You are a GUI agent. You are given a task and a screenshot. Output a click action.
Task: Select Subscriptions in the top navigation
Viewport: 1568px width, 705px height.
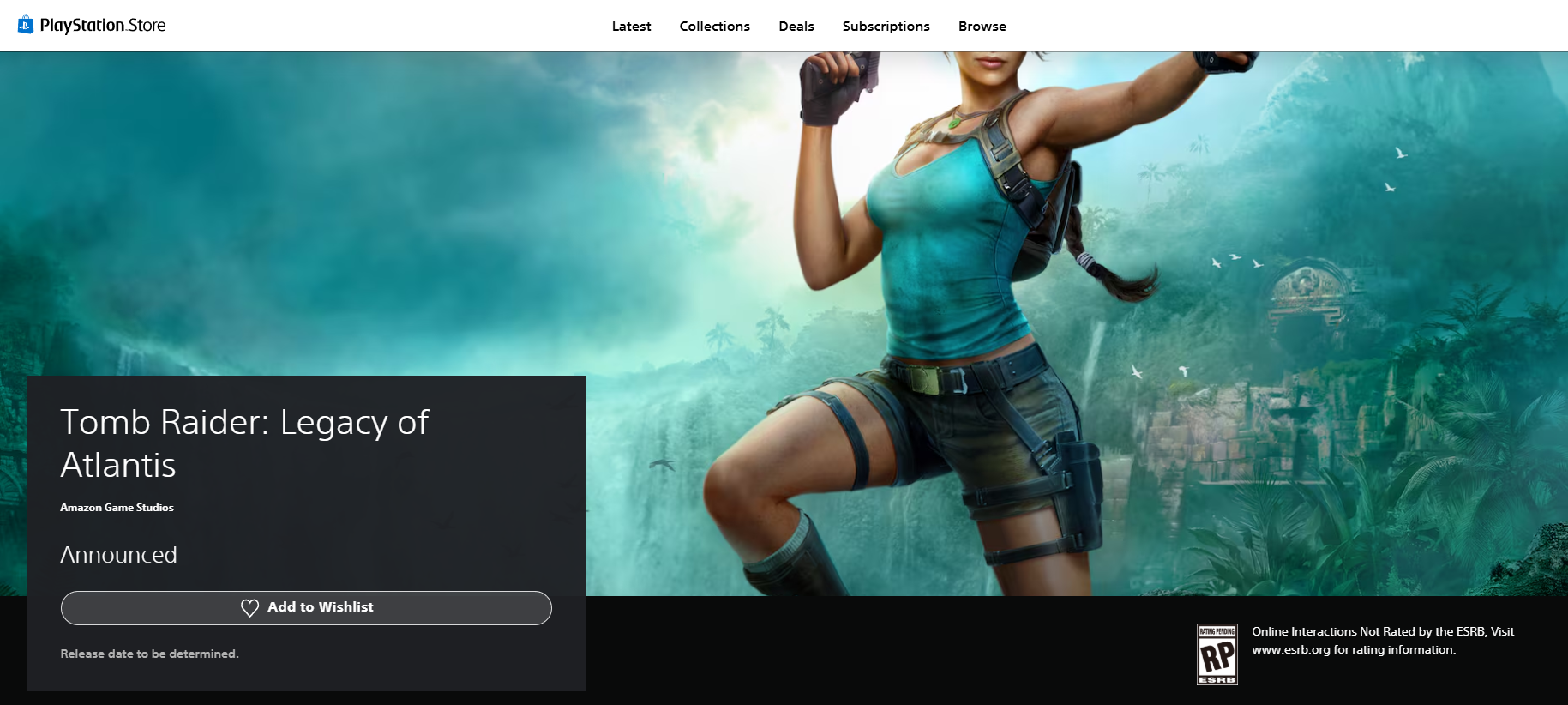click(886, 27)
